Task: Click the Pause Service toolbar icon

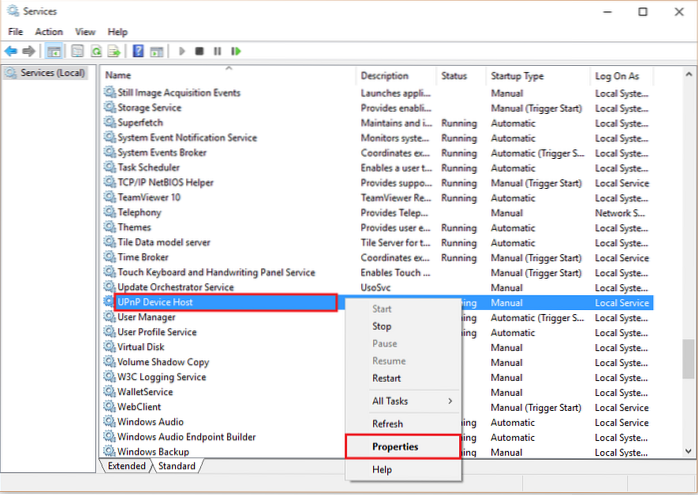Action: click(x=217, y=51)
